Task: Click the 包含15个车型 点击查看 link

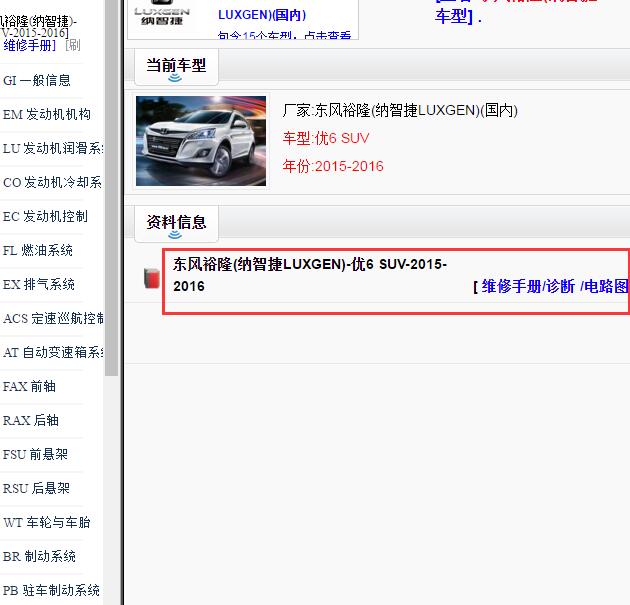Action: 284,35
